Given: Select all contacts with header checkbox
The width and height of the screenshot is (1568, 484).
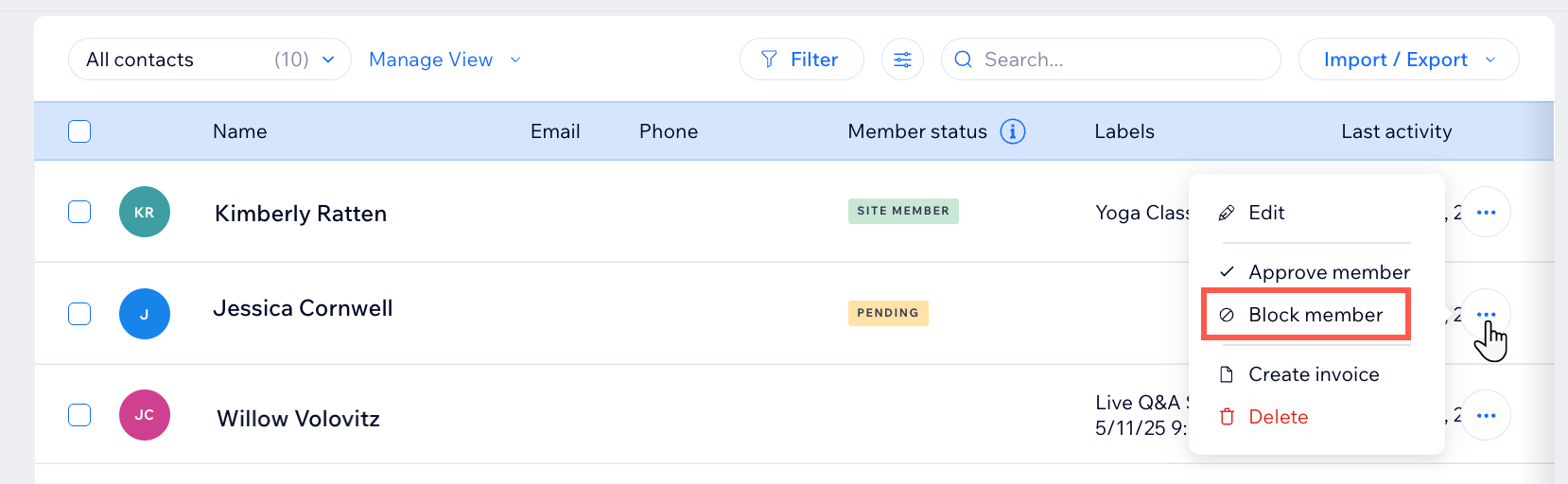Looking at the screenshot, I should pyautogui.click(x=79, y=131).
